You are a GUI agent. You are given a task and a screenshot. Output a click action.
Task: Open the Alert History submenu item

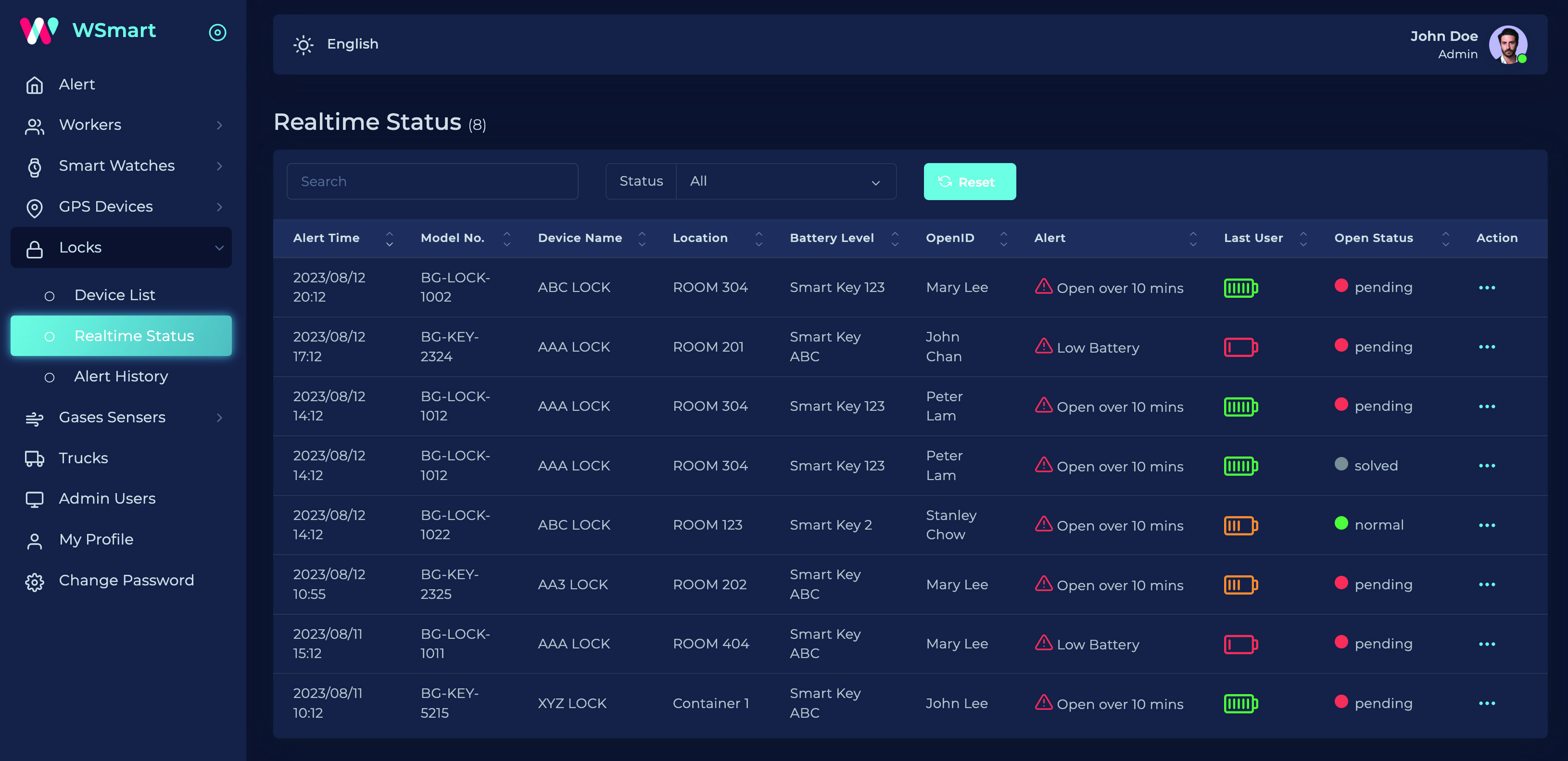click(x=121, y=377)
